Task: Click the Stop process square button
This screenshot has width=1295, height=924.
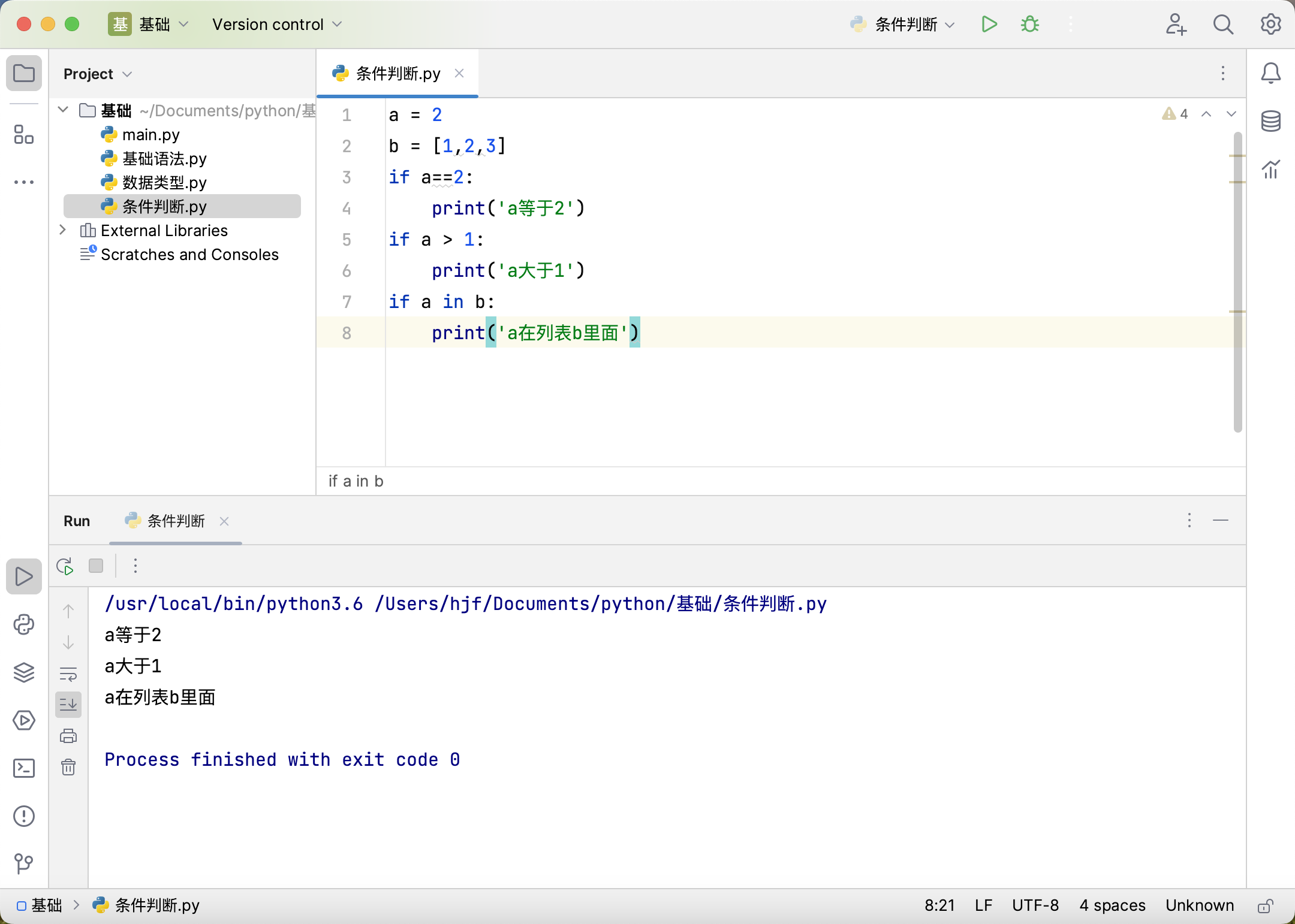Action: pyautogui.click(x=96, y=566)
